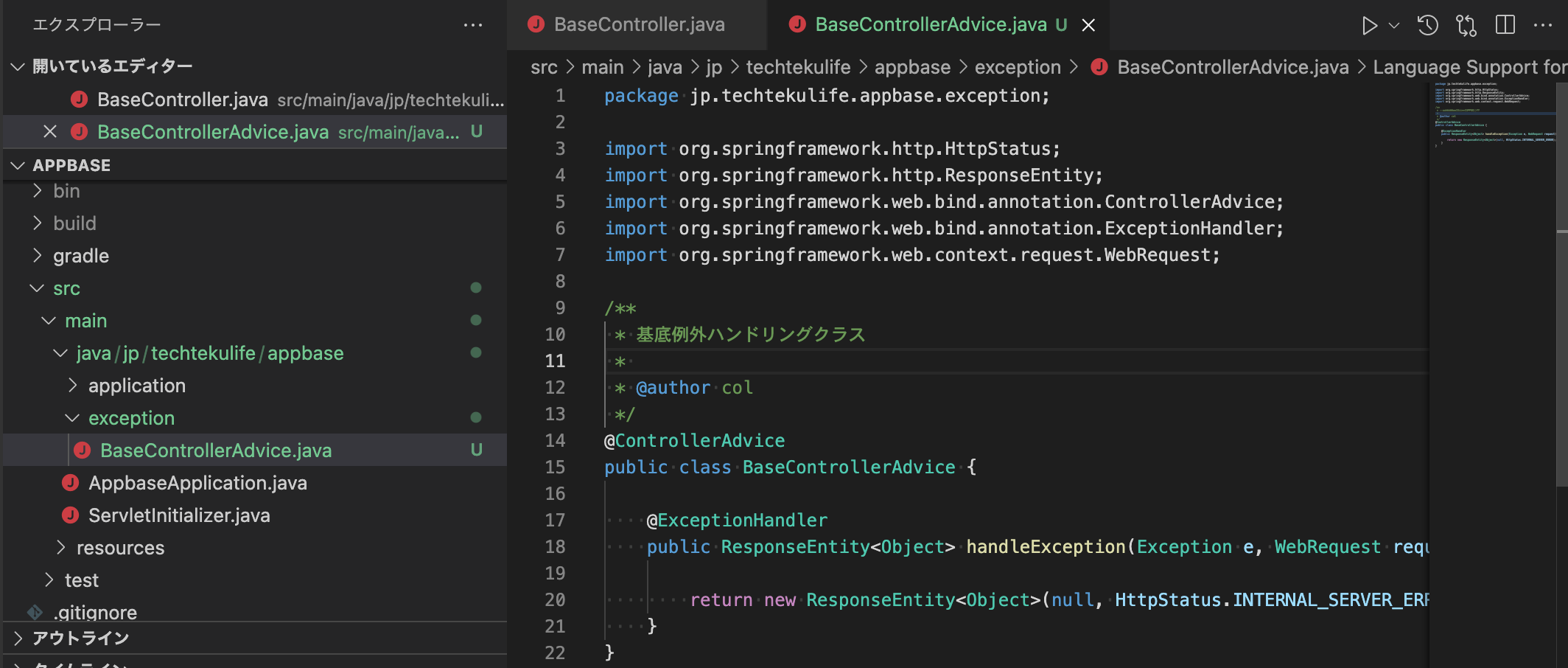Collapse the src folder
1568x668 pixels.
pos(255,288)
